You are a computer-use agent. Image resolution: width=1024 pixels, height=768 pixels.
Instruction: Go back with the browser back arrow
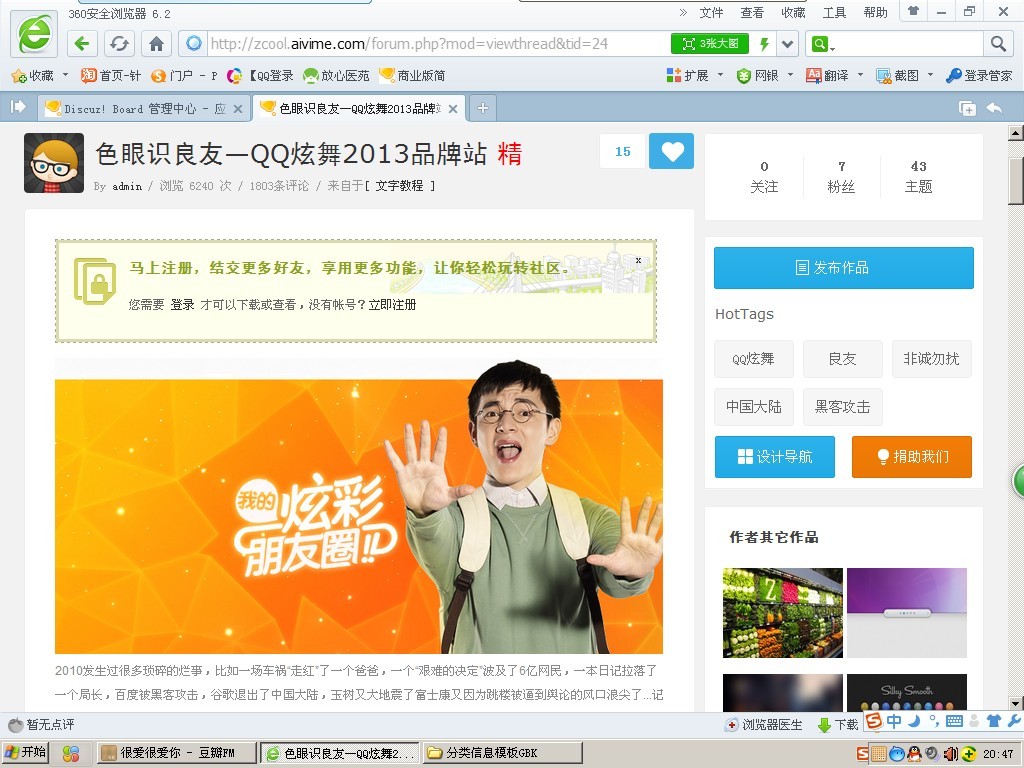click(x=82, y=44)
